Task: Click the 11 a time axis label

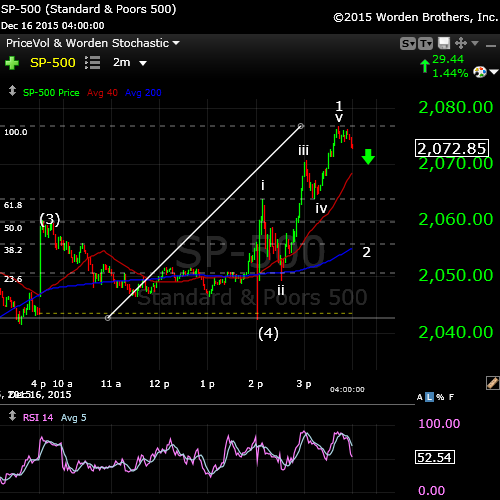Action: pyautogui.click(x=111, y=384)
